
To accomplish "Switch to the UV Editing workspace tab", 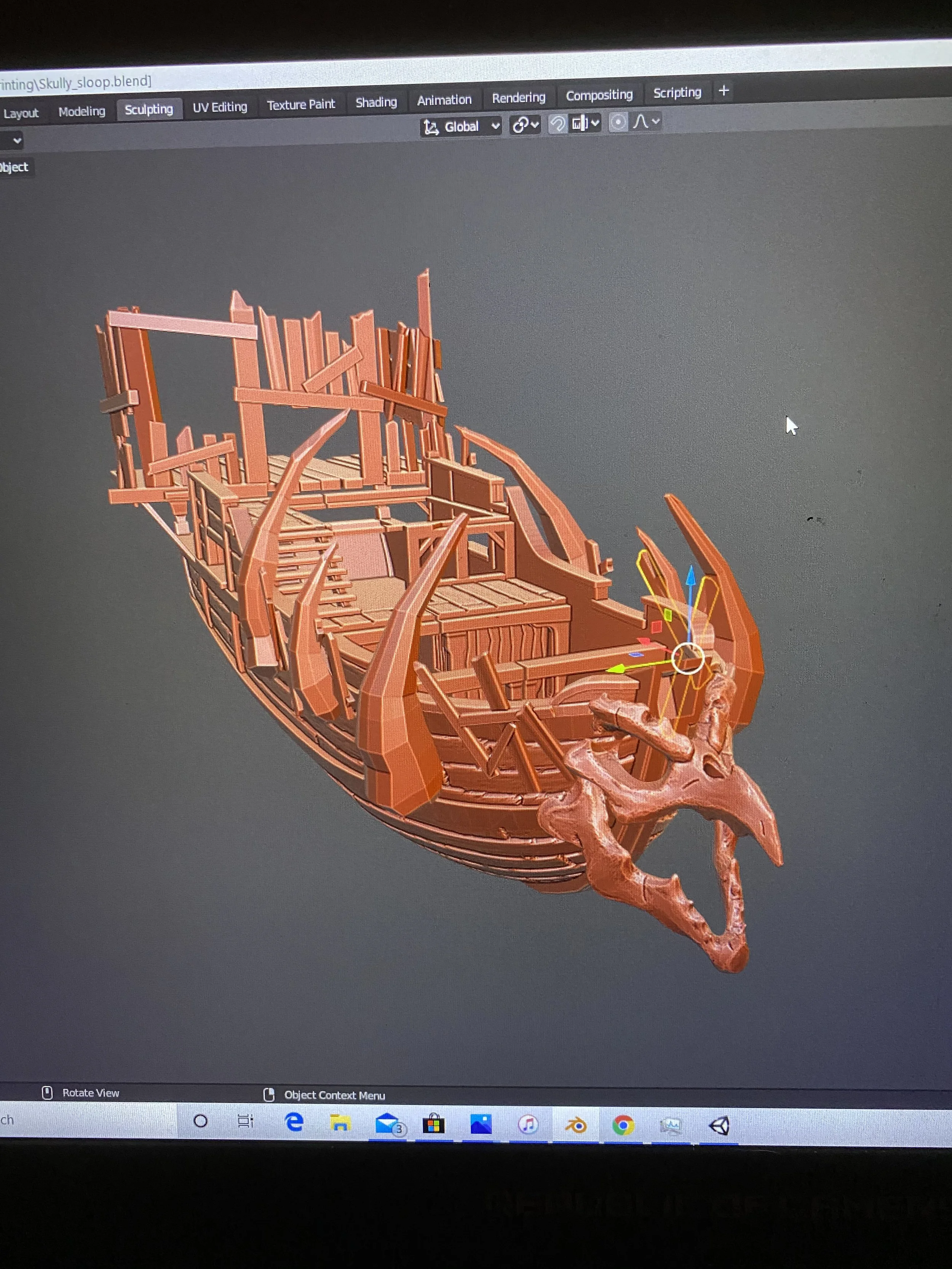I will tap(220, 107).
